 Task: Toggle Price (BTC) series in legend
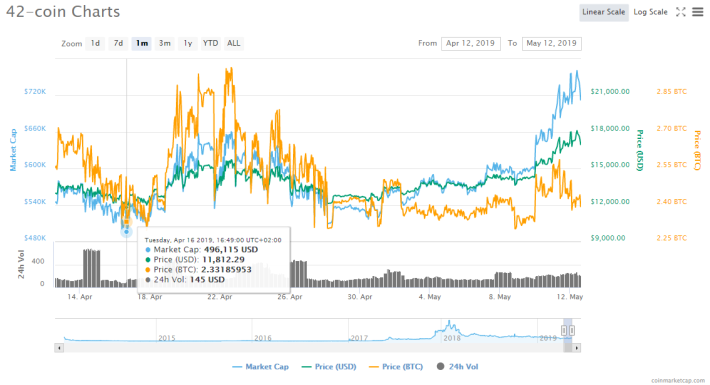(x=396, y=367)
